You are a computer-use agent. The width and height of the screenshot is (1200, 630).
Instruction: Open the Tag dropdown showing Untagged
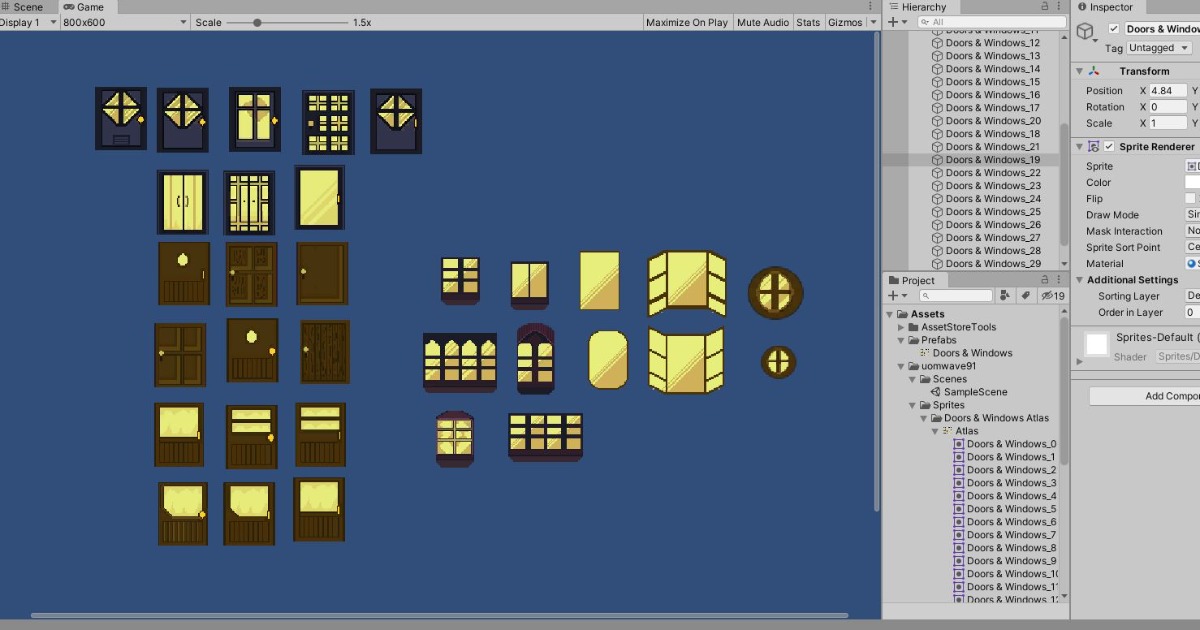click(1158, 47)
